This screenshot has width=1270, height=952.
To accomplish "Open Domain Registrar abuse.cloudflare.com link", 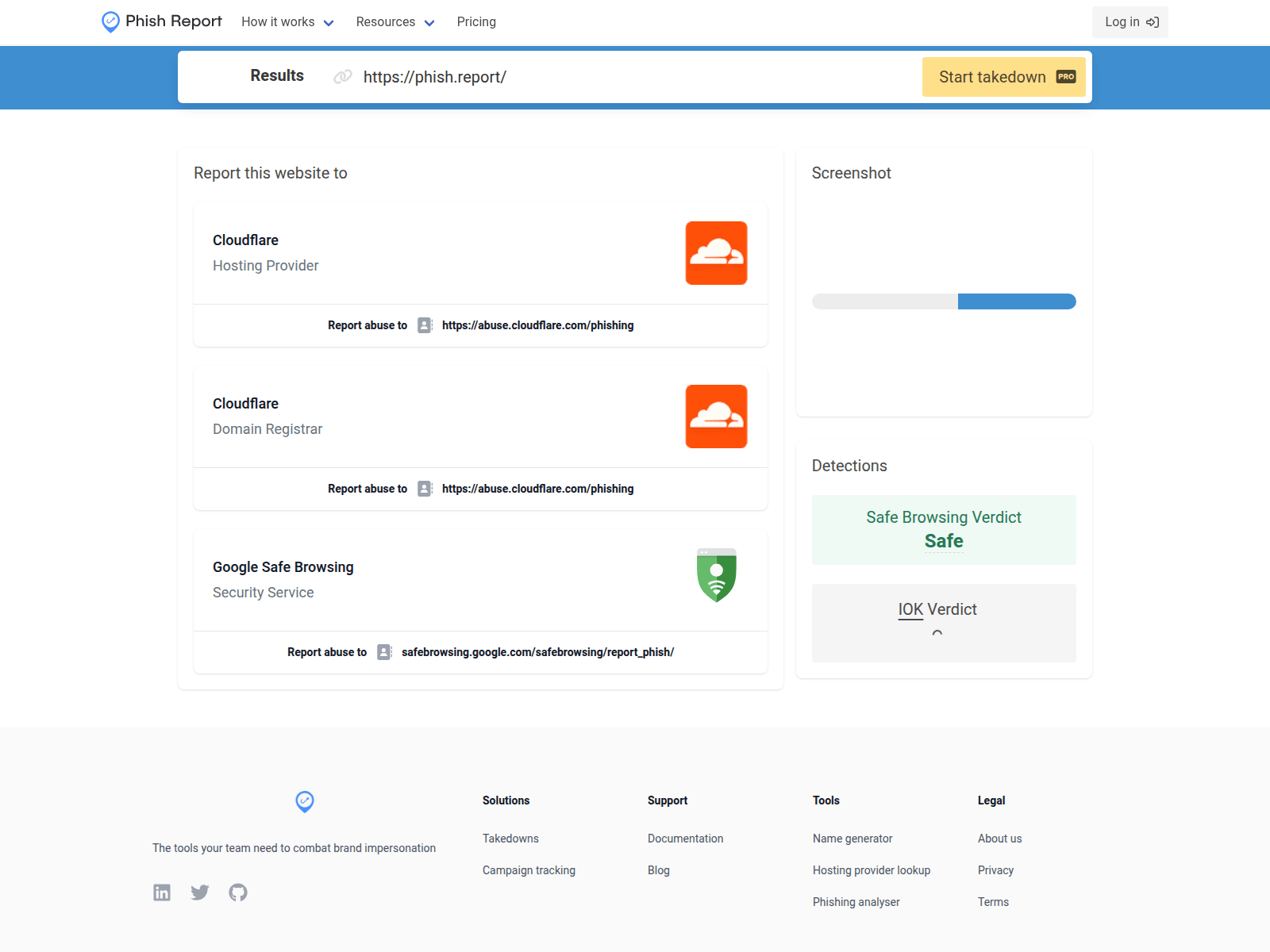I will pos(538,489).
